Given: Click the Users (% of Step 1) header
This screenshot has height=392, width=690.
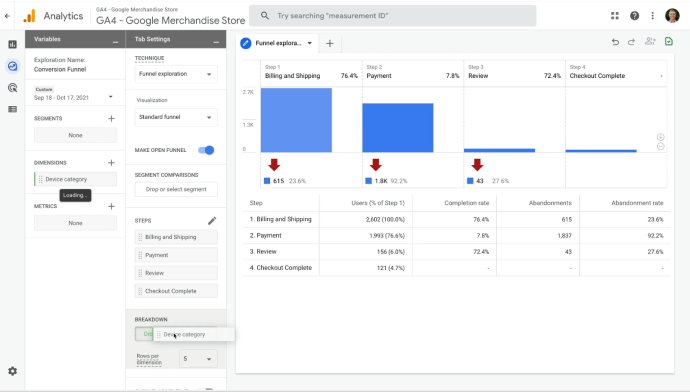Looking at the screenshot, I should (378, 203).
